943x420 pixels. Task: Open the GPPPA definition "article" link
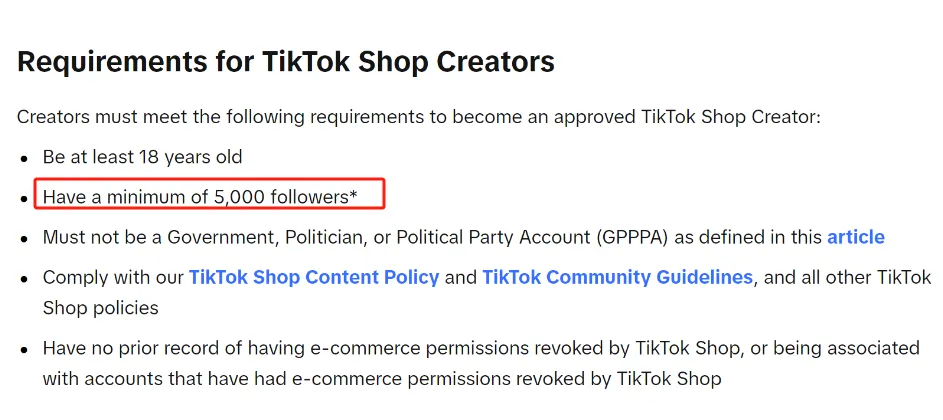coord(856,237)
